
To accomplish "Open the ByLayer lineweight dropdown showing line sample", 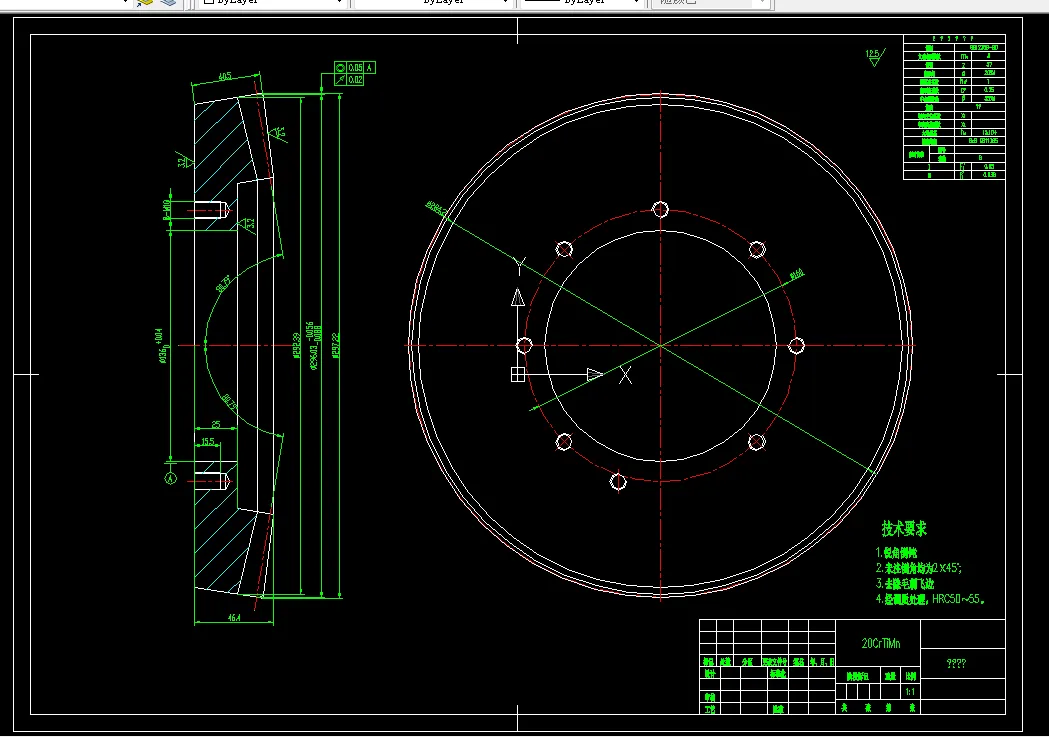I will pos(583,2).
